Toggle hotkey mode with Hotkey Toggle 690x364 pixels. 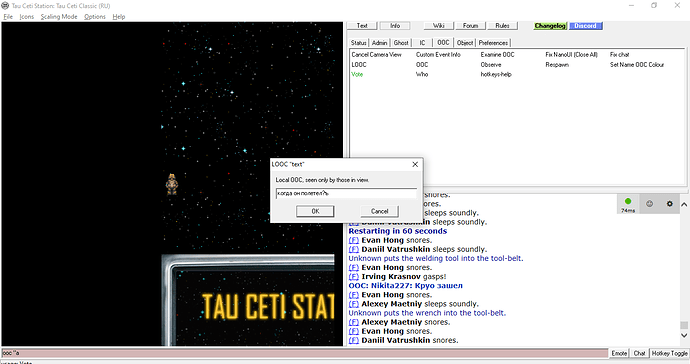[x=669, y=353]
